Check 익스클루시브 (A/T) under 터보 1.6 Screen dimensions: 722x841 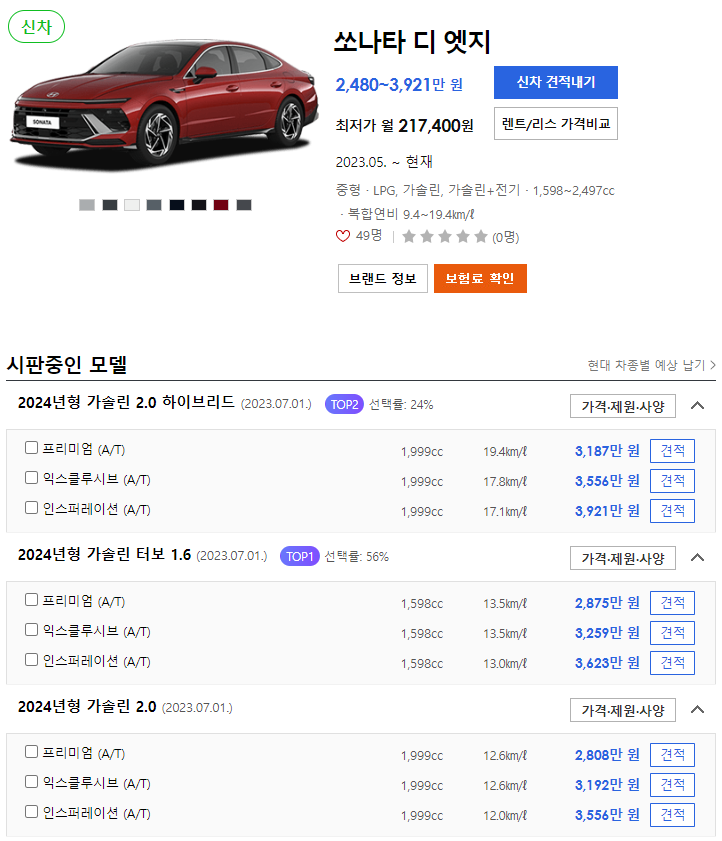32,630
